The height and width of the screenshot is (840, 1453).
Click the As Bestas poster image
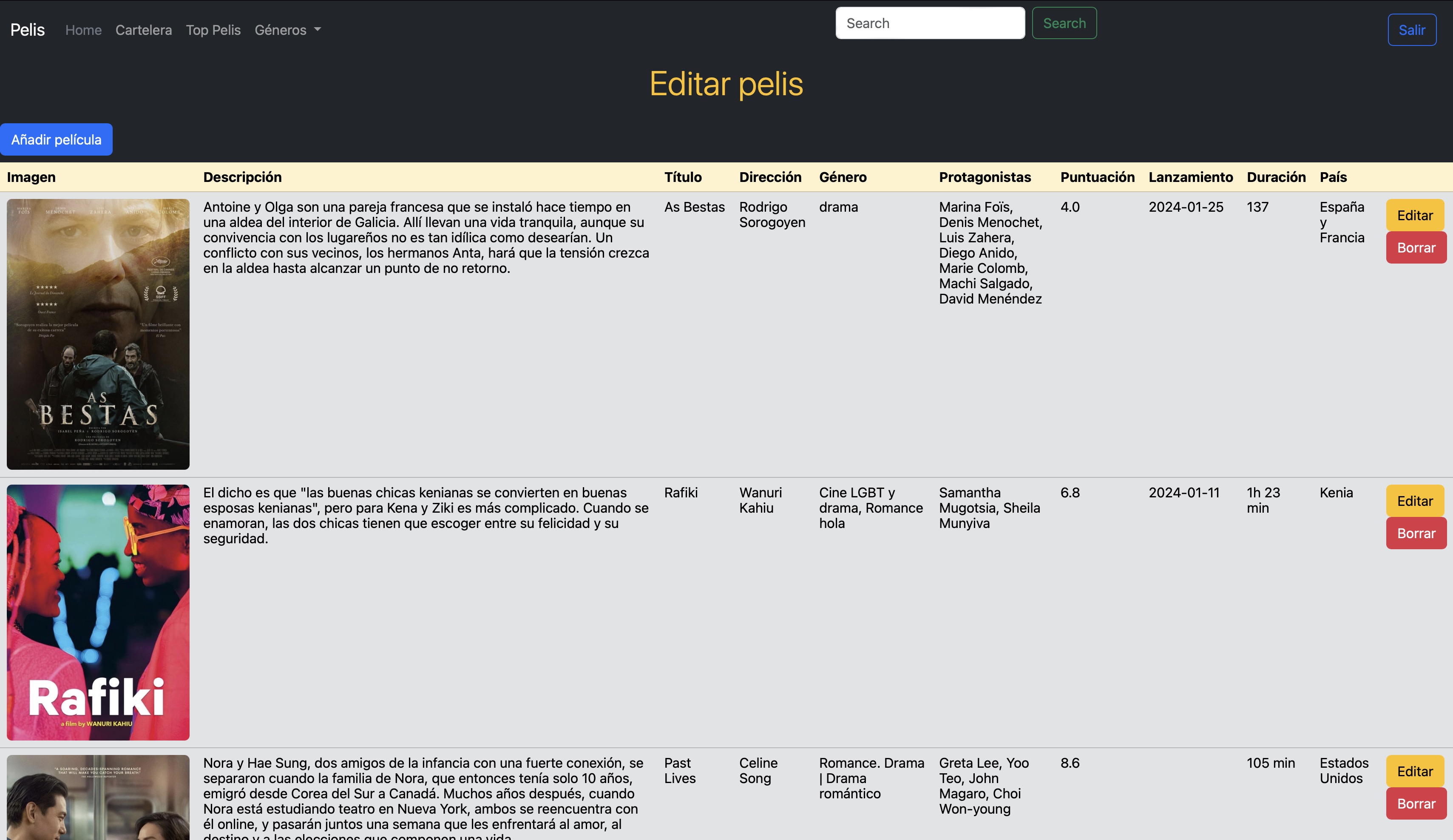(x=98, y=334)
